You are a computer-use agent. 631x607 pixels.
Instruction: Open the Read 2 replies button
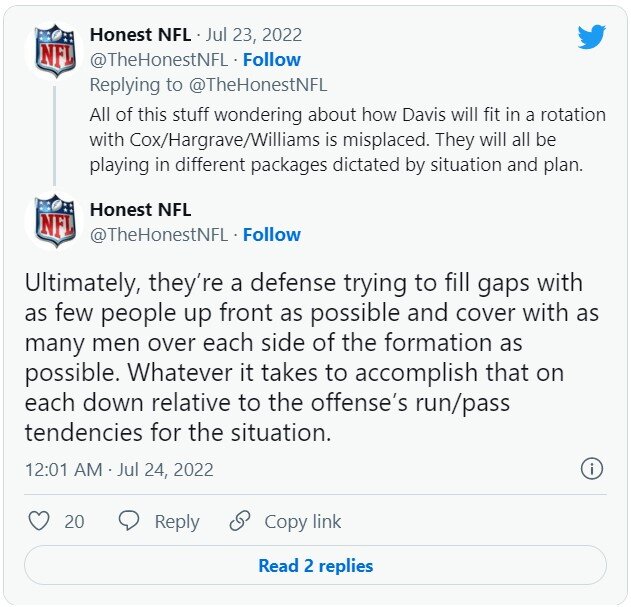coord(315,565)
